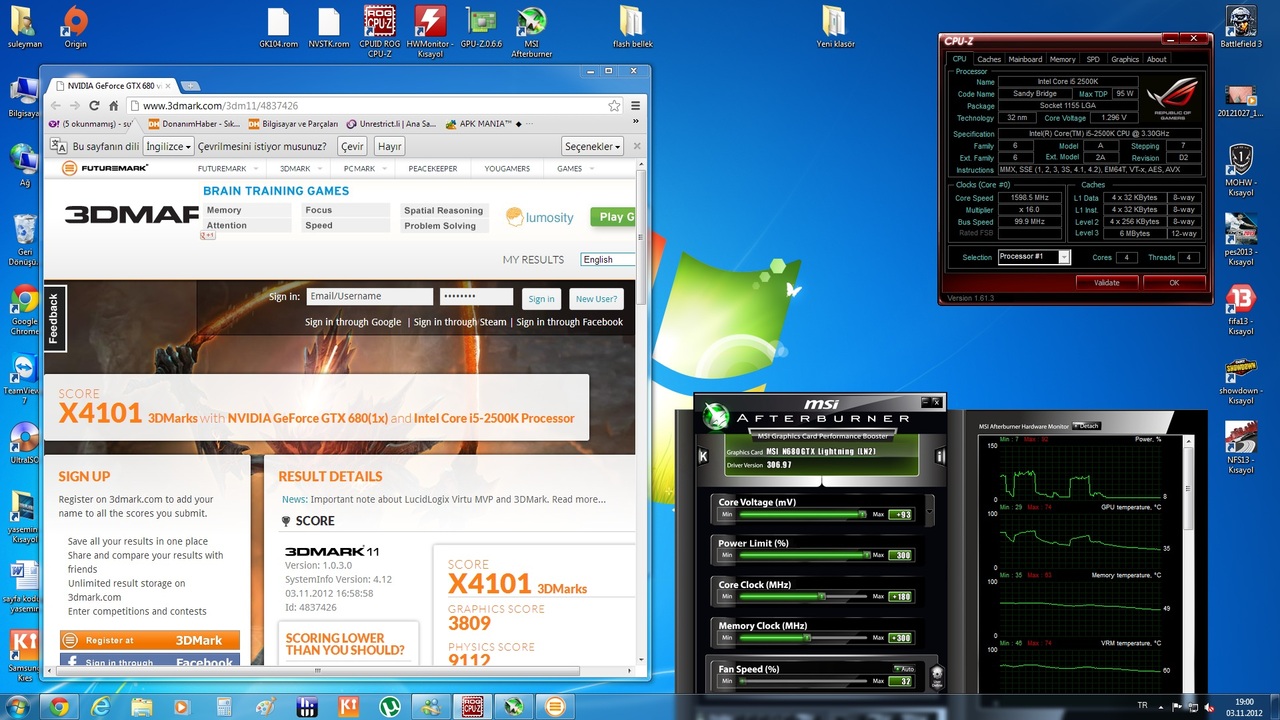Click the Validate button in CPU-Z
This screenshot has height=720, width=1280.
[x=1107, y=282]
